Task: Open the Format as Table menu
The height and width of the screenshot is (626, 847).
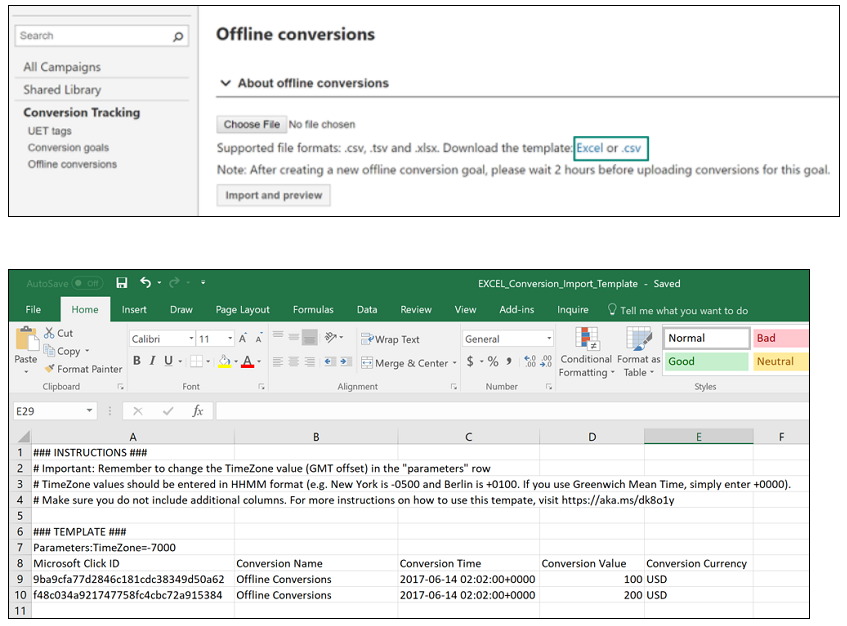Action: [x=638, y=352]
